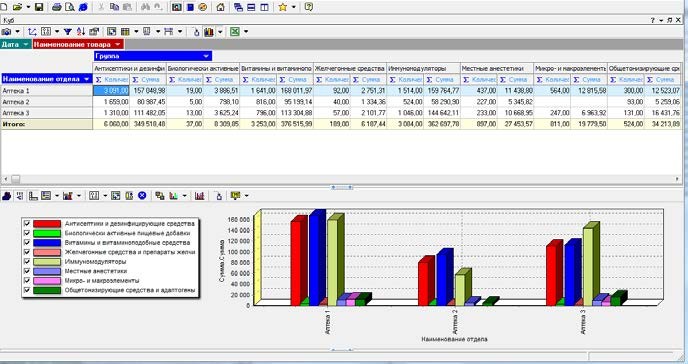Uncheck Микро- и макроэлементы legend checkbox

tap(27, 281)
